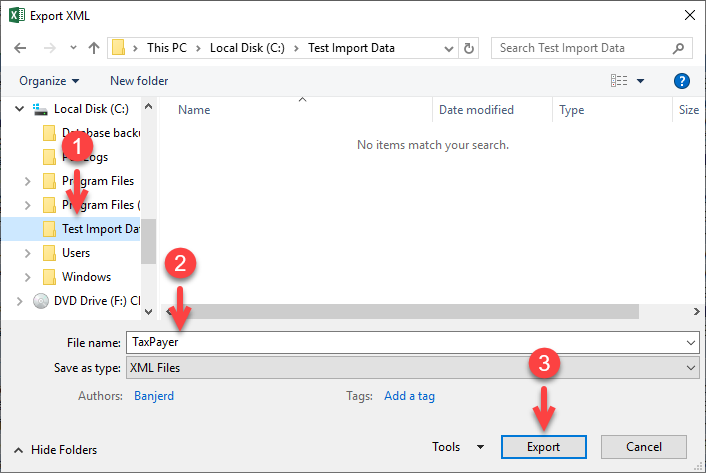Collapse the pane with Hide Folders
The width and height of the screenshot is (706, 473).
(55, 450)
